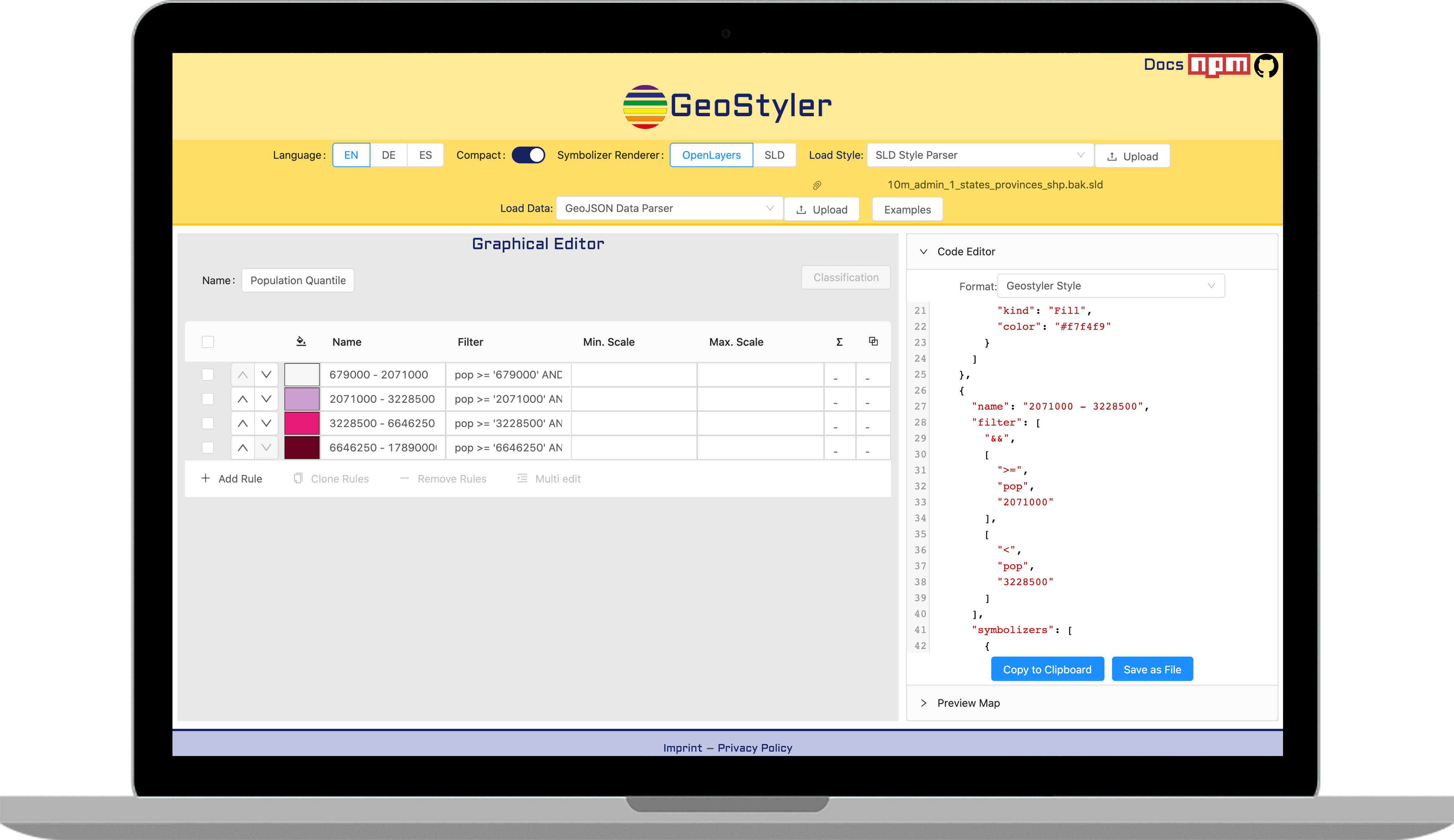The height and width of the screenshot is (840, 1454).
Task: Select the SLD symbolizer renderer
Action: [x=774, y=155]
